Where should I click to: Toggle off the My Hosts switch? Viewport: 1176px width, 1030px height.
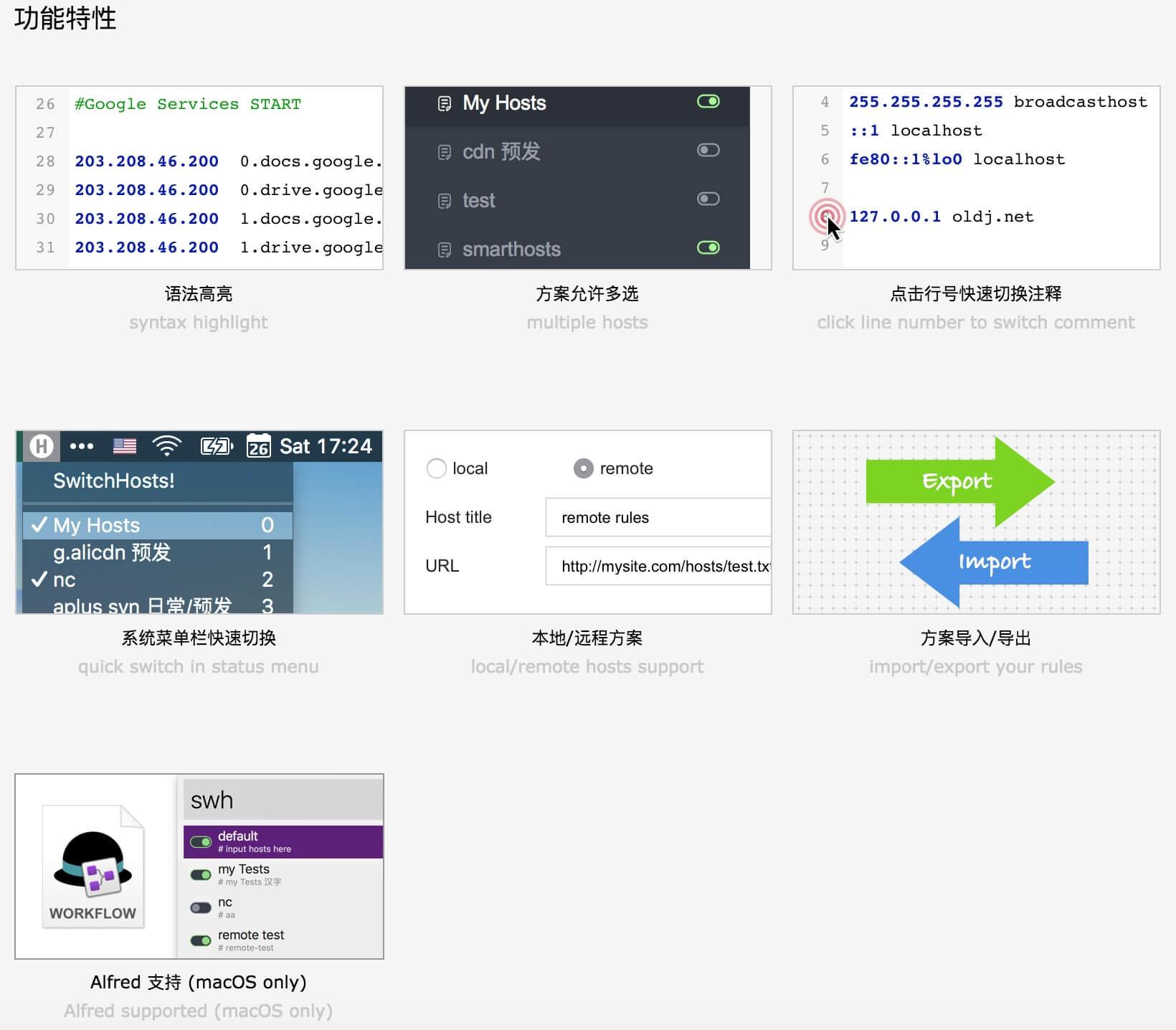(708, 101)
